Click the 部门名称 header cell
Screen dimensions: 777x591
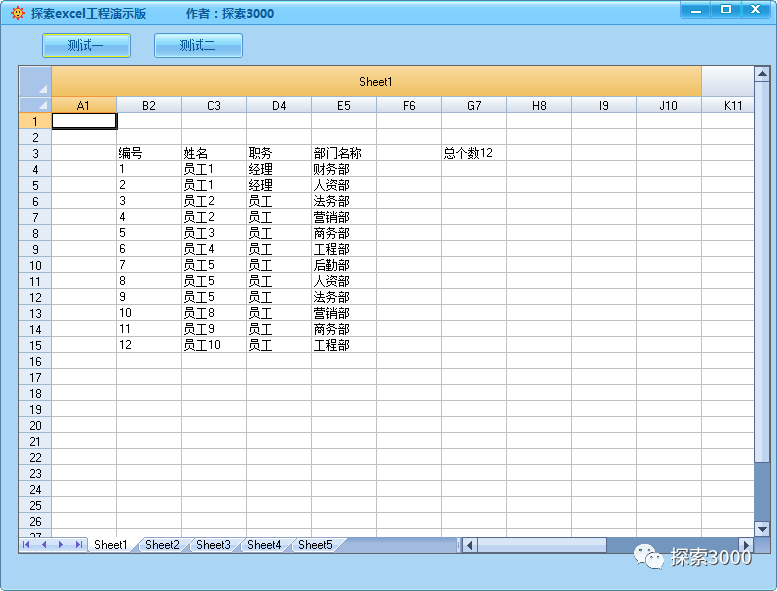(344, 153)
